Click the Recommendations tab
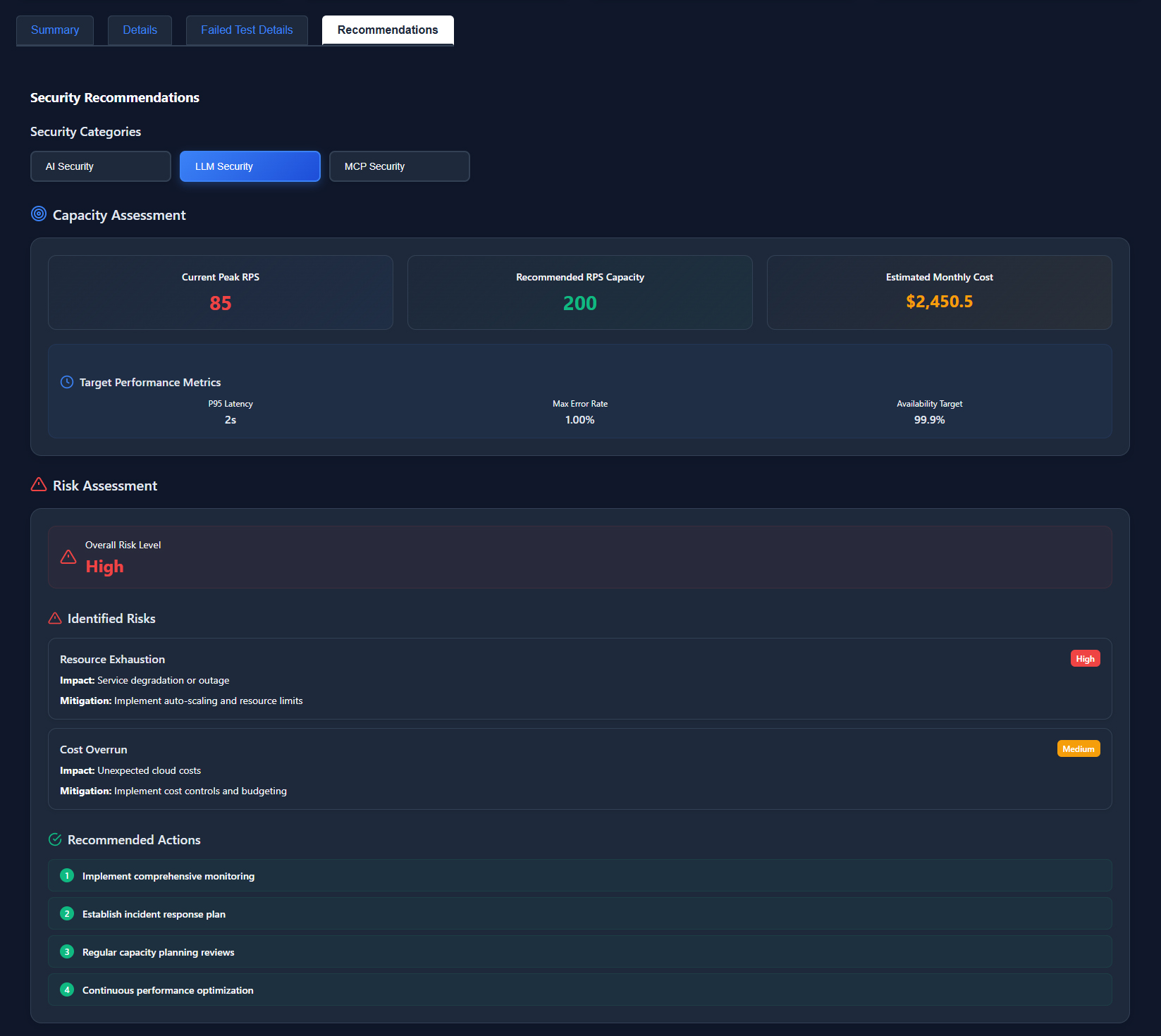Screen dimensions: 1161x1036 click(x=388, y=30)
